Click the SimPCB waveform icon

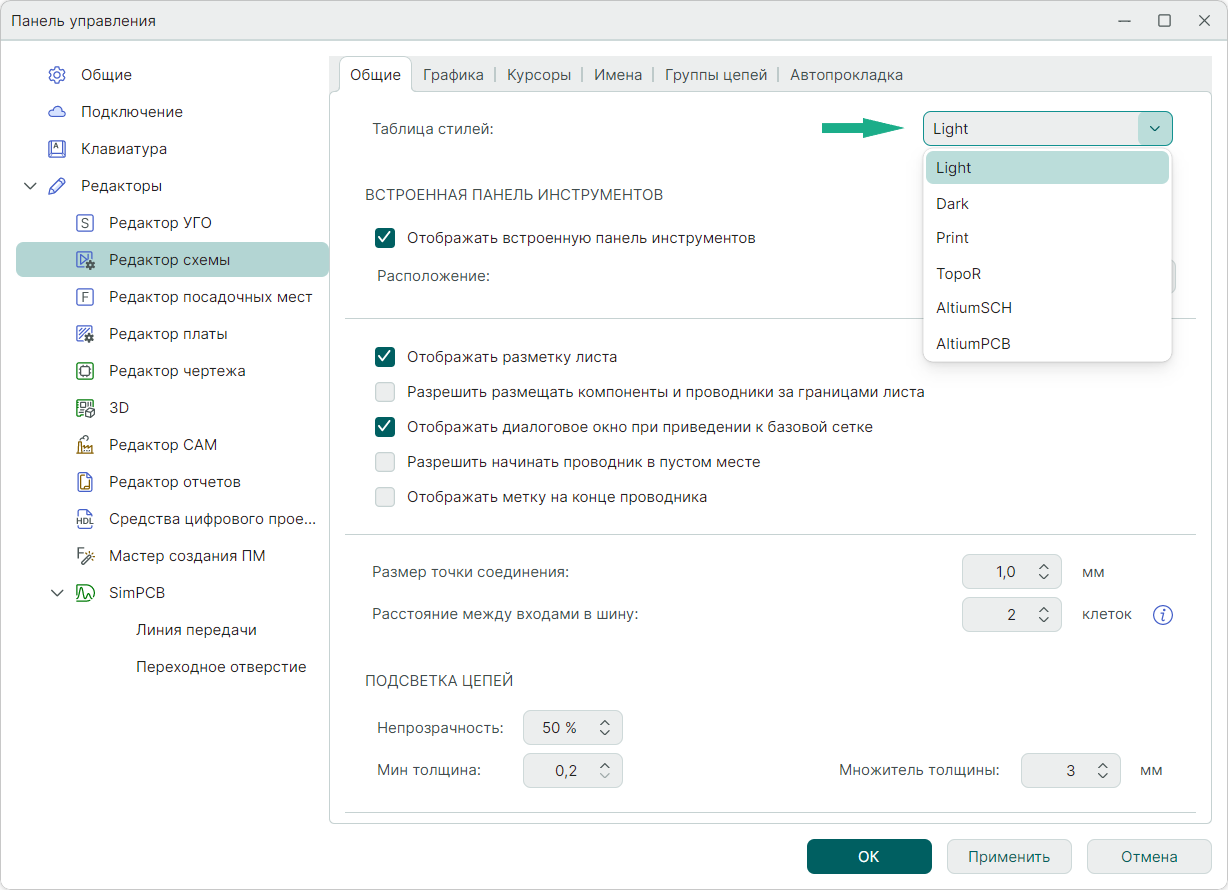tap(85, 593)
